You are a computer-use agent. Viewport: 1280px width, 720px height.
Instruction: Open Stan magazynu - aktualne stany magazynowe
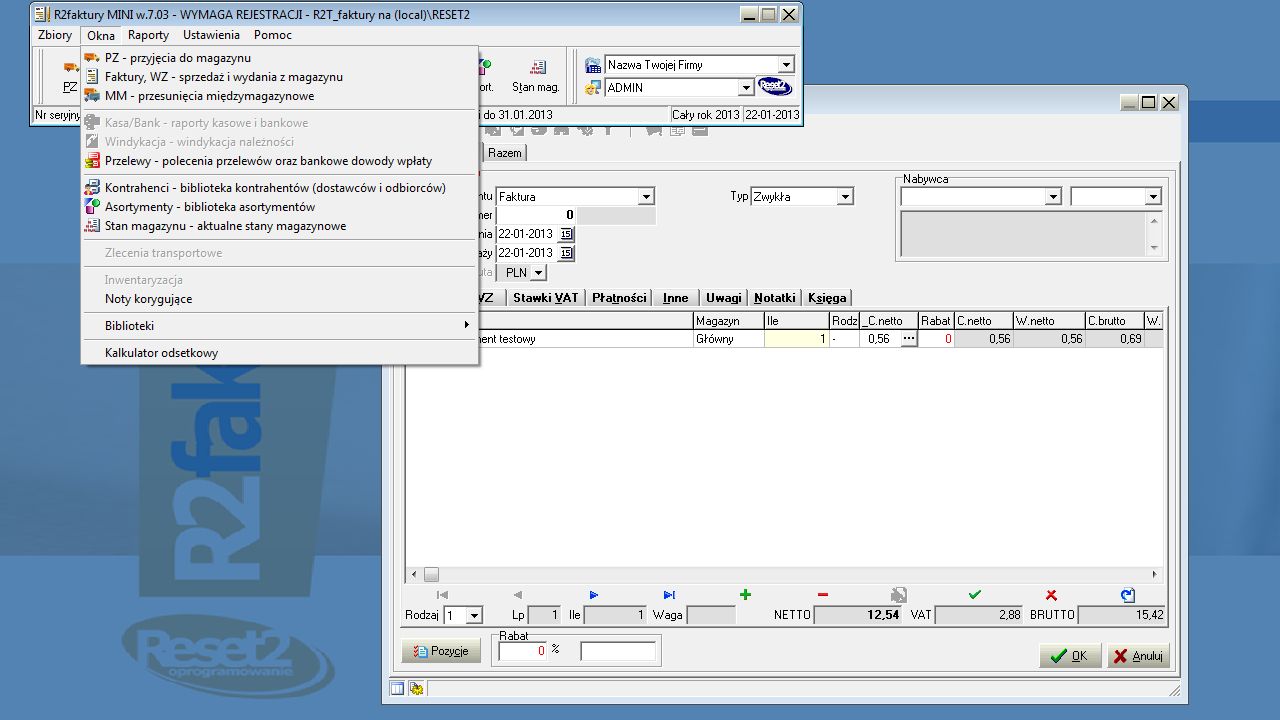click(x=279, y=226)
